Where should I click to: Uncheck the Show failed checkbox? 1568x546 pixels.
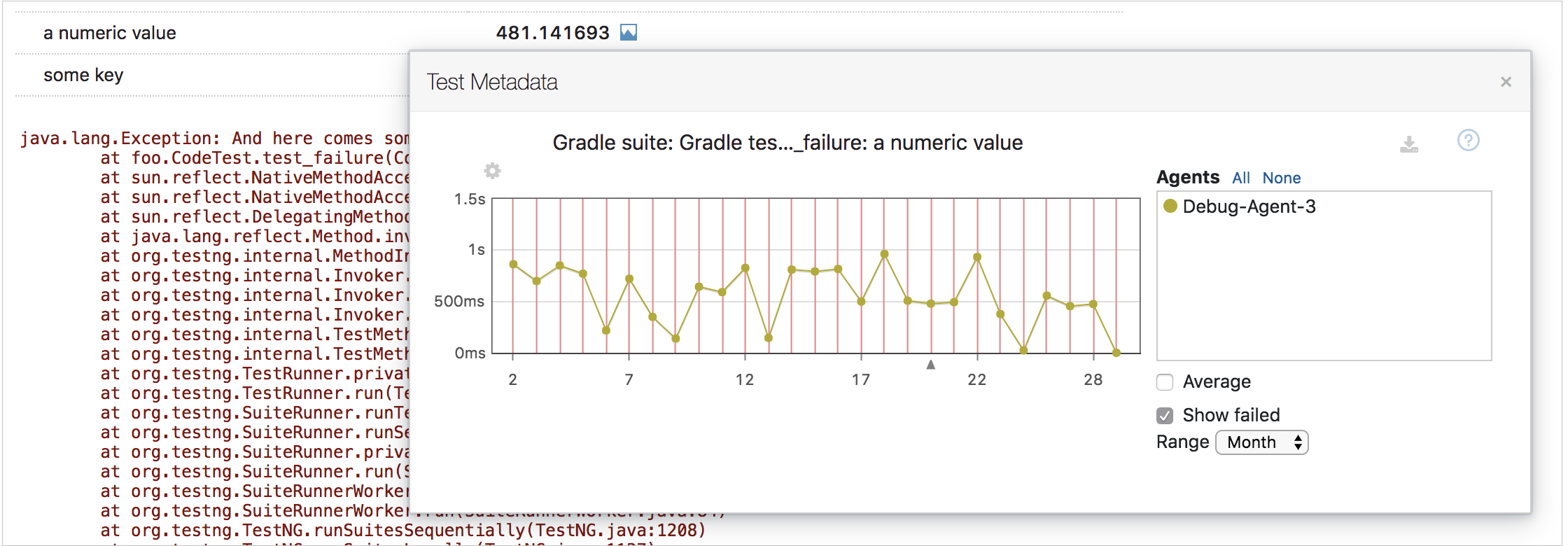(x=1165, y=416)
